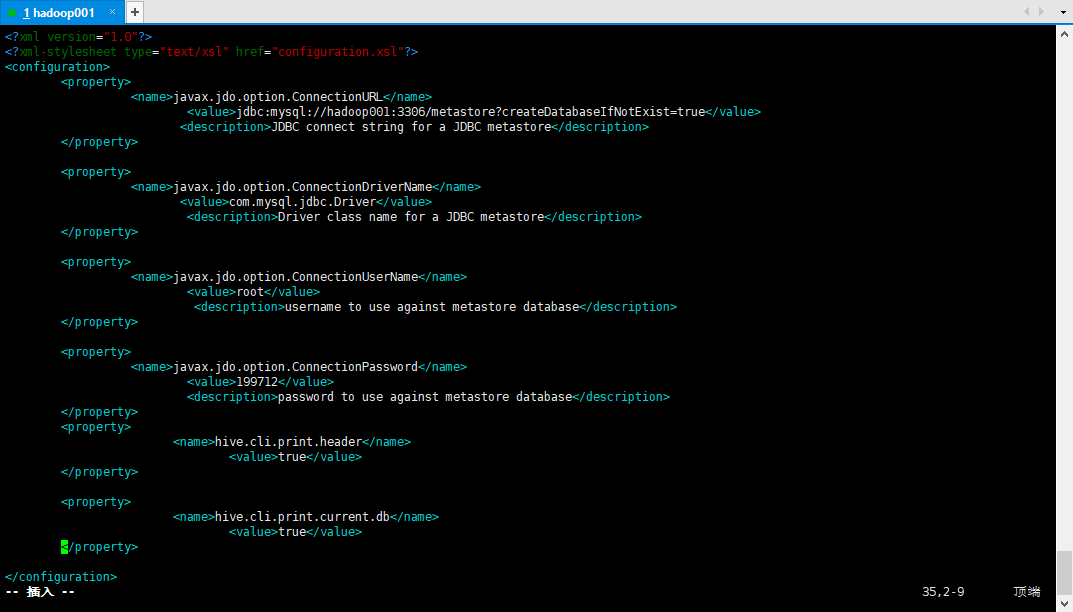Viewport: 1073px width, 612px height.
Task: Click true value under print.header
Action: (x=292, y=457)
